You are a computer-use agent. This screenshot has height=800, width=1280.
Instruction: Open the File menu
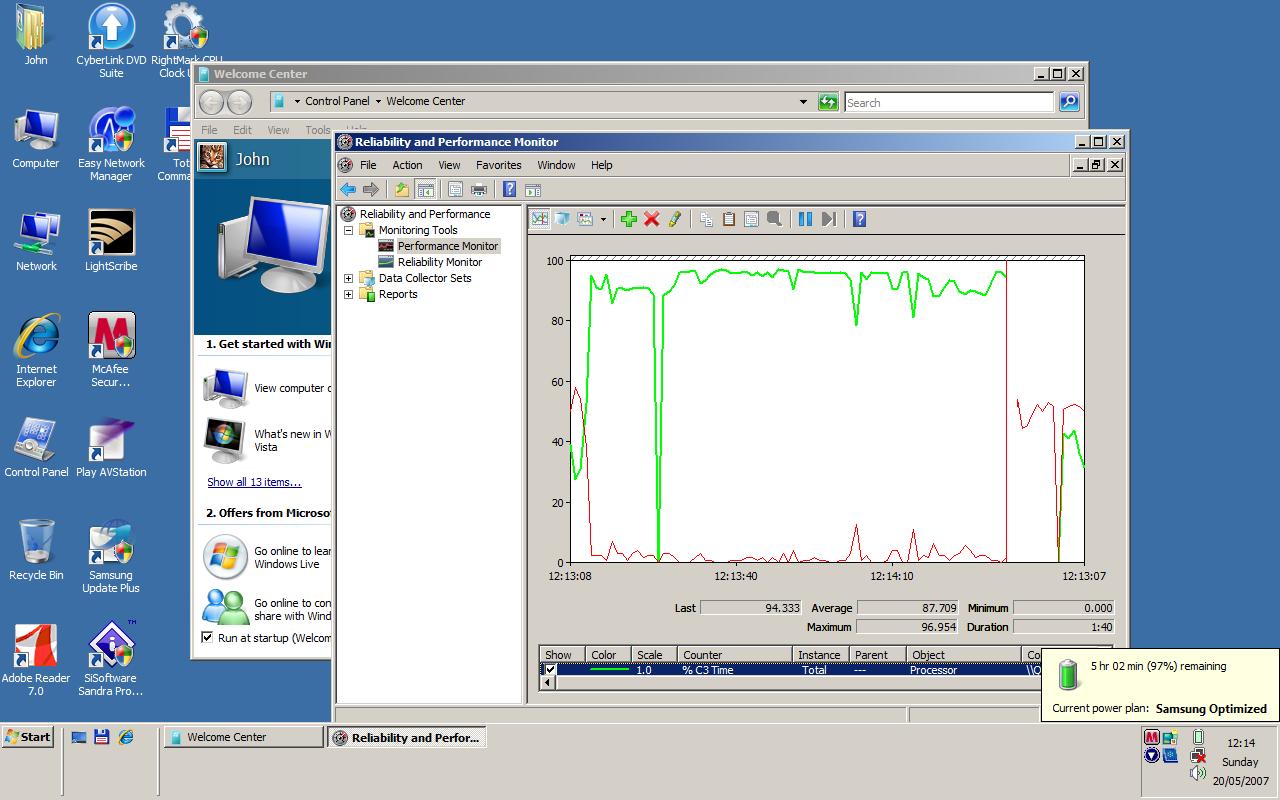(x=368, y=165)
